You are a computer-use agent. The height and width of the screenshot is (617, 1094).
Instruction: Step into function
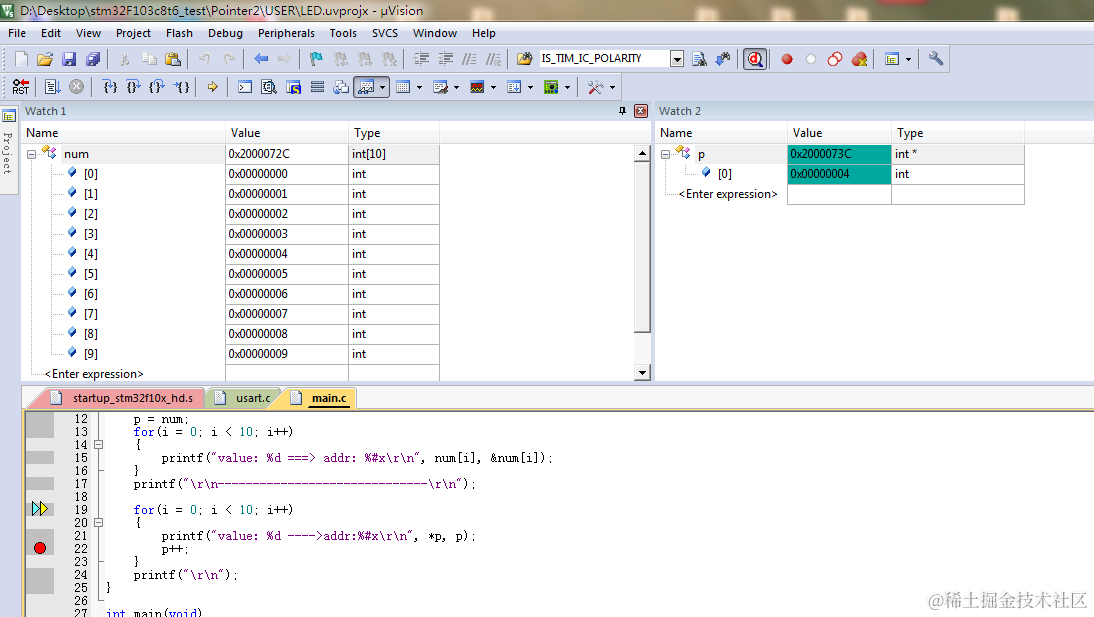110,87
